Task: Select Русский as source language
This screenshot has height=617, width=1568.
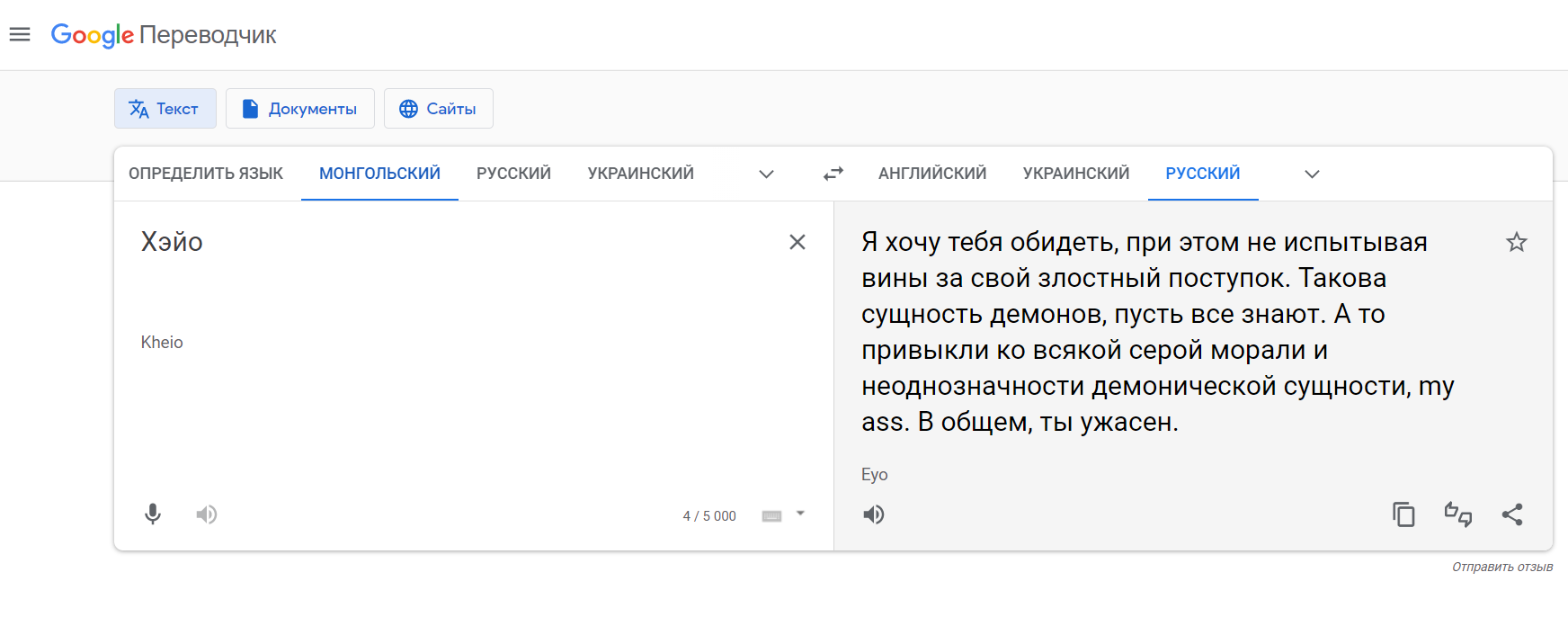Action: coord(513,174)
